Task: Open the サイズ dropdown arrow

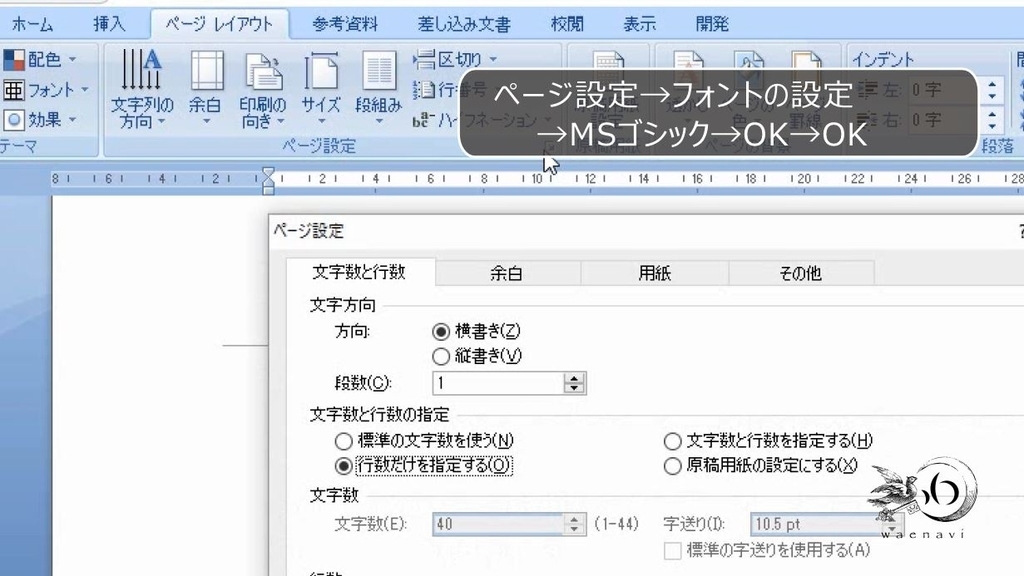Action: point(321,121)
